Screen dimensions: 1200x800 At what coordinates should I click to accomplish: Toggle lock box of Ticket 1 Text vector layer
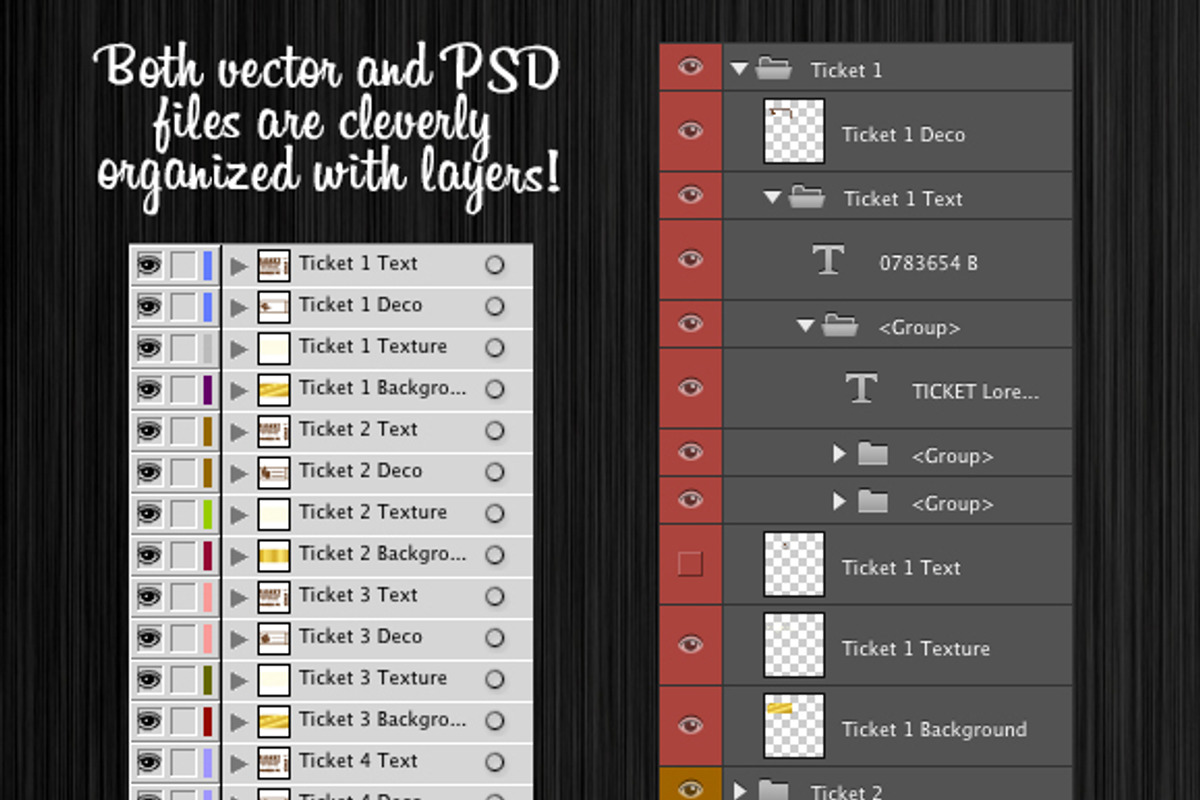[x=183, y=265]
